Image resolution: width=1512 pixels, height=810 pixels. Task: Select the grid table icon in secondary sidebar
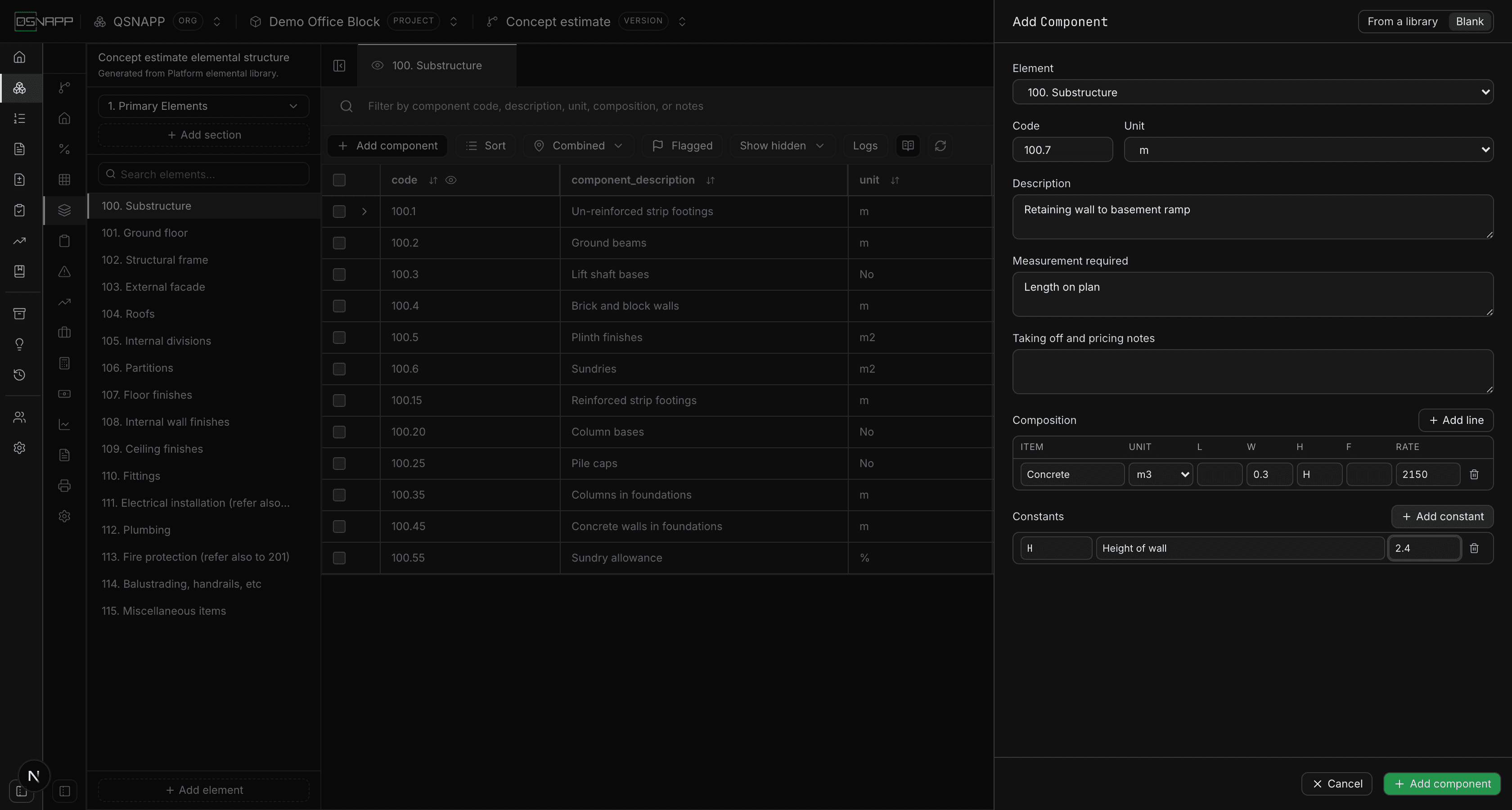[x=64, y=180]
